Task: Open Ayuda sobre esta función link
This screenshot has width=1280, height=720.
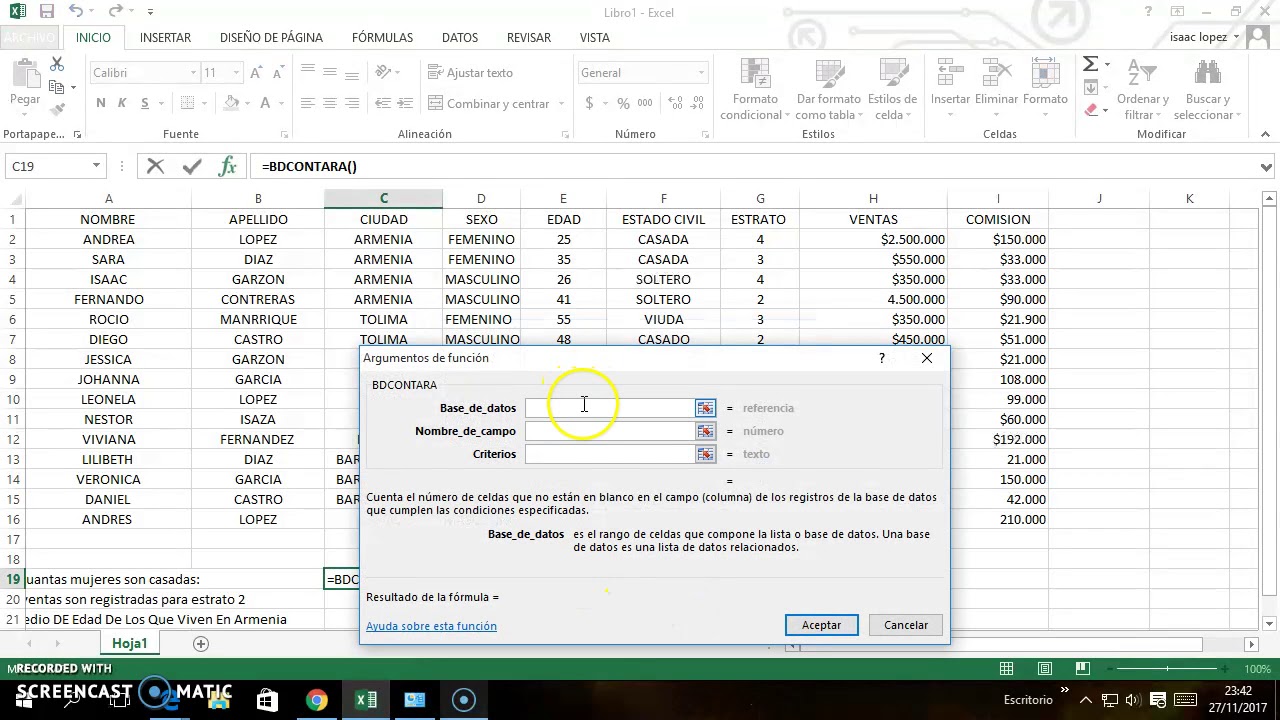Action: pyautogui.click(x=431, y=626)
